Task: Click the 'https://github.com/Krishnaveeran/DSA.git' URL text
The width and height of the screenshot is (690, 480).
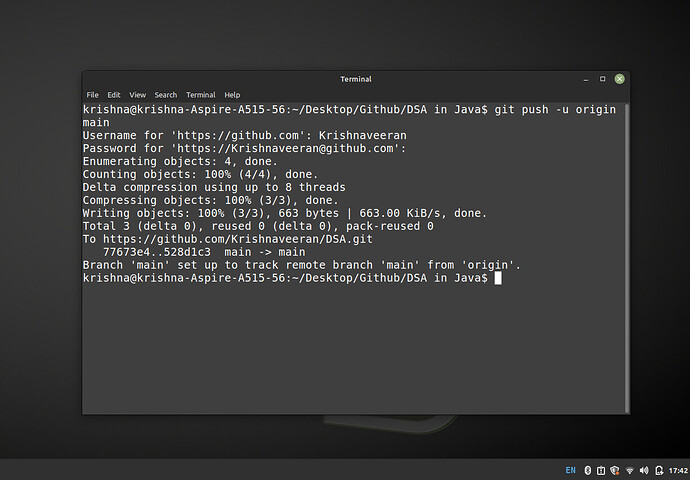Action: click(238, 239)
